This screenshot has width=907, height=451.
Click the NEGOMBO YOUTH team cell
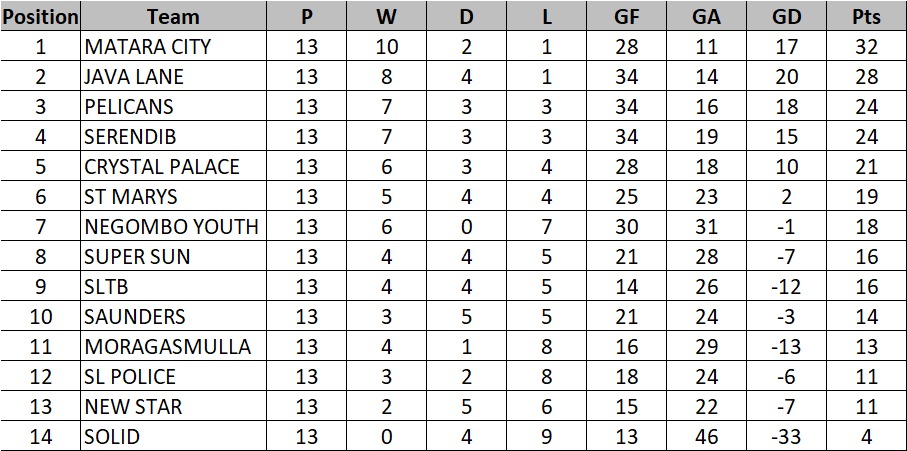coord(174,226)
